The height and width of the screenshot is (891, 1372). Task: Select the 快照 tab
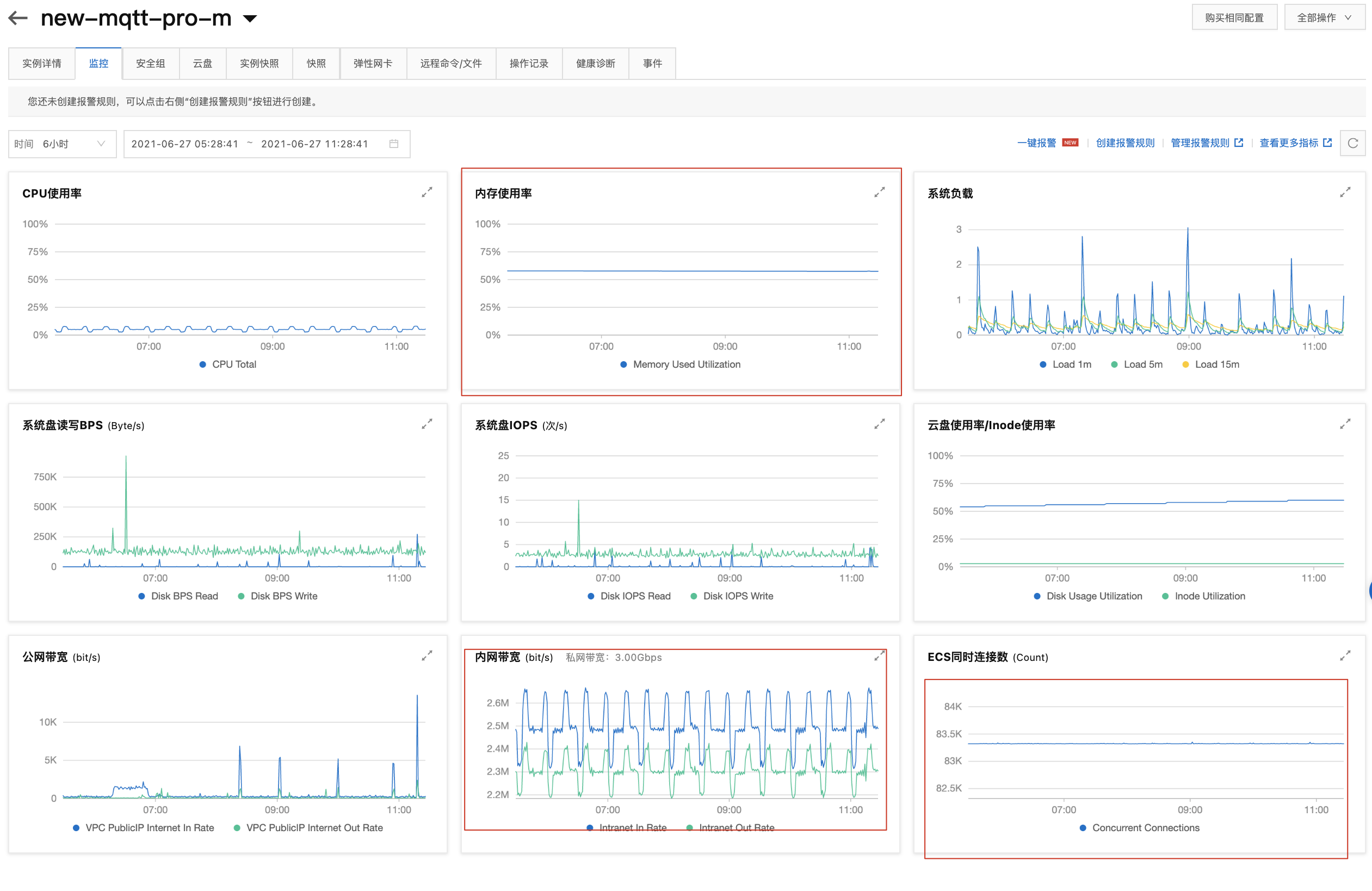pyautogui.click(x=316, y=64)
